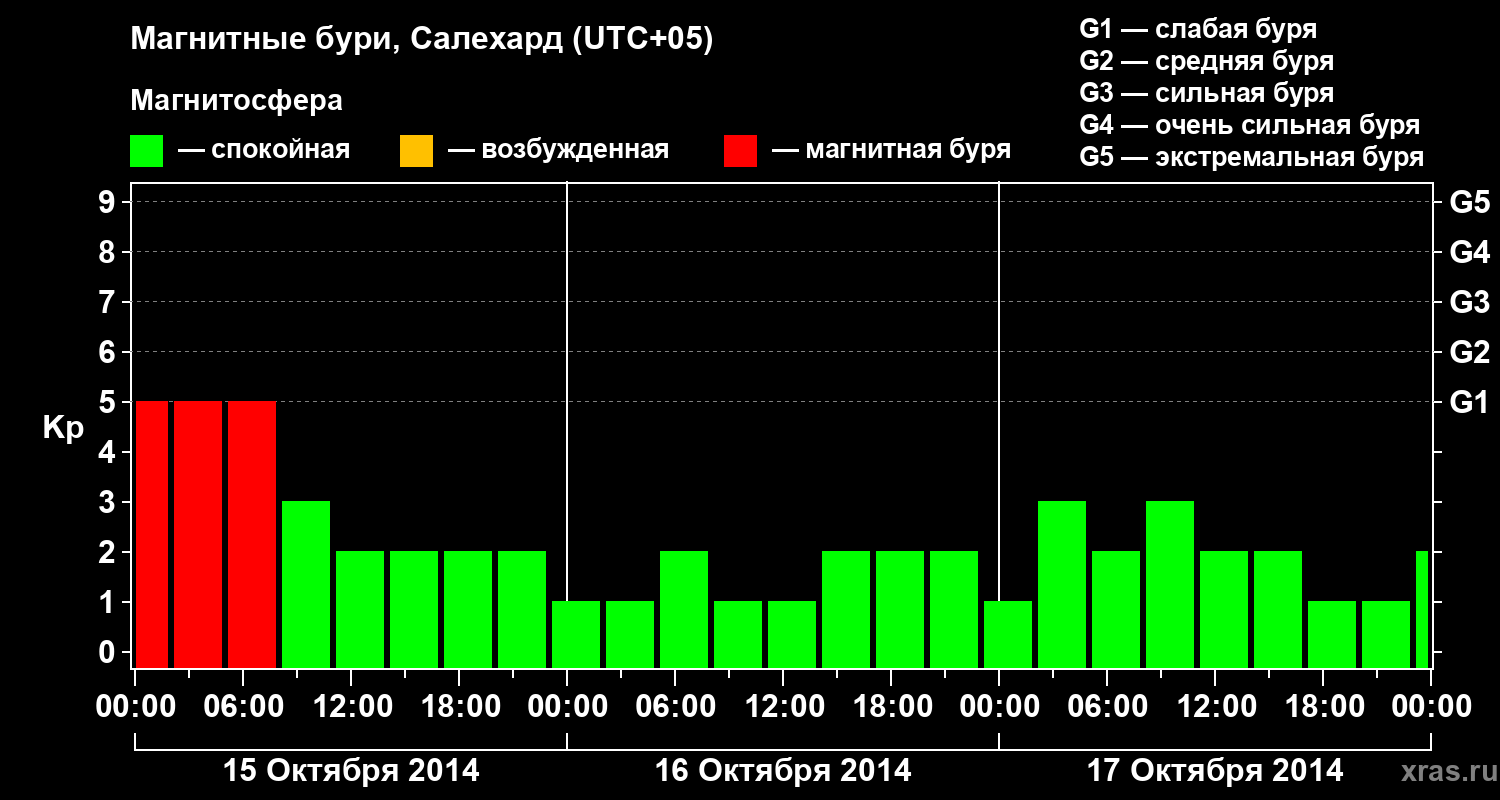Click the G1 label on the right axis

pyautogui.click(x=1470, y=403)
